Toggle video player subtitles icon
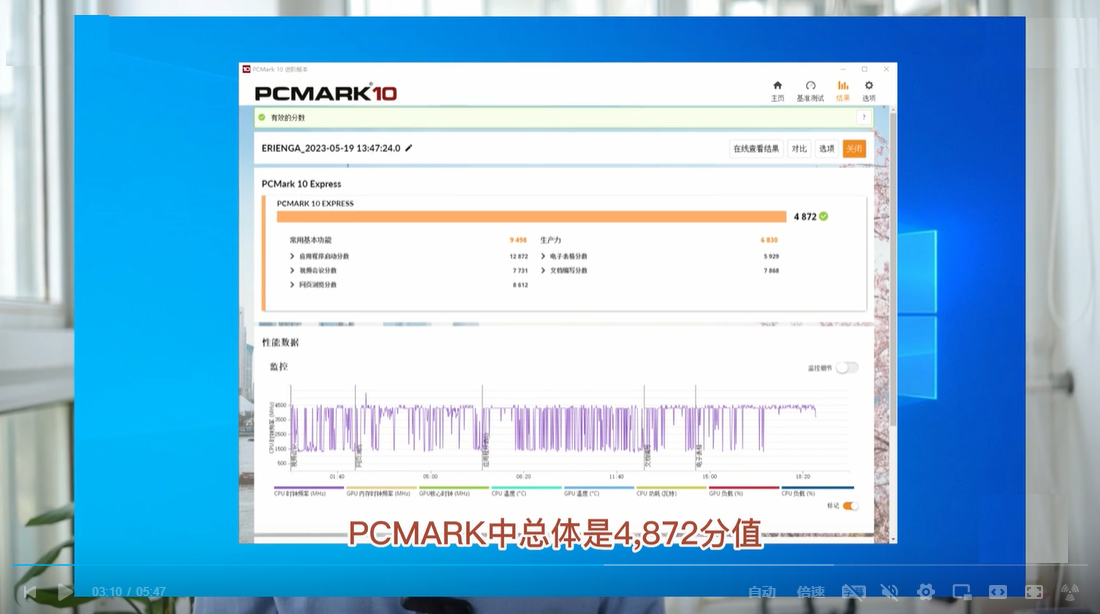Screen dimensions: 1100x614 click(854, 592)
